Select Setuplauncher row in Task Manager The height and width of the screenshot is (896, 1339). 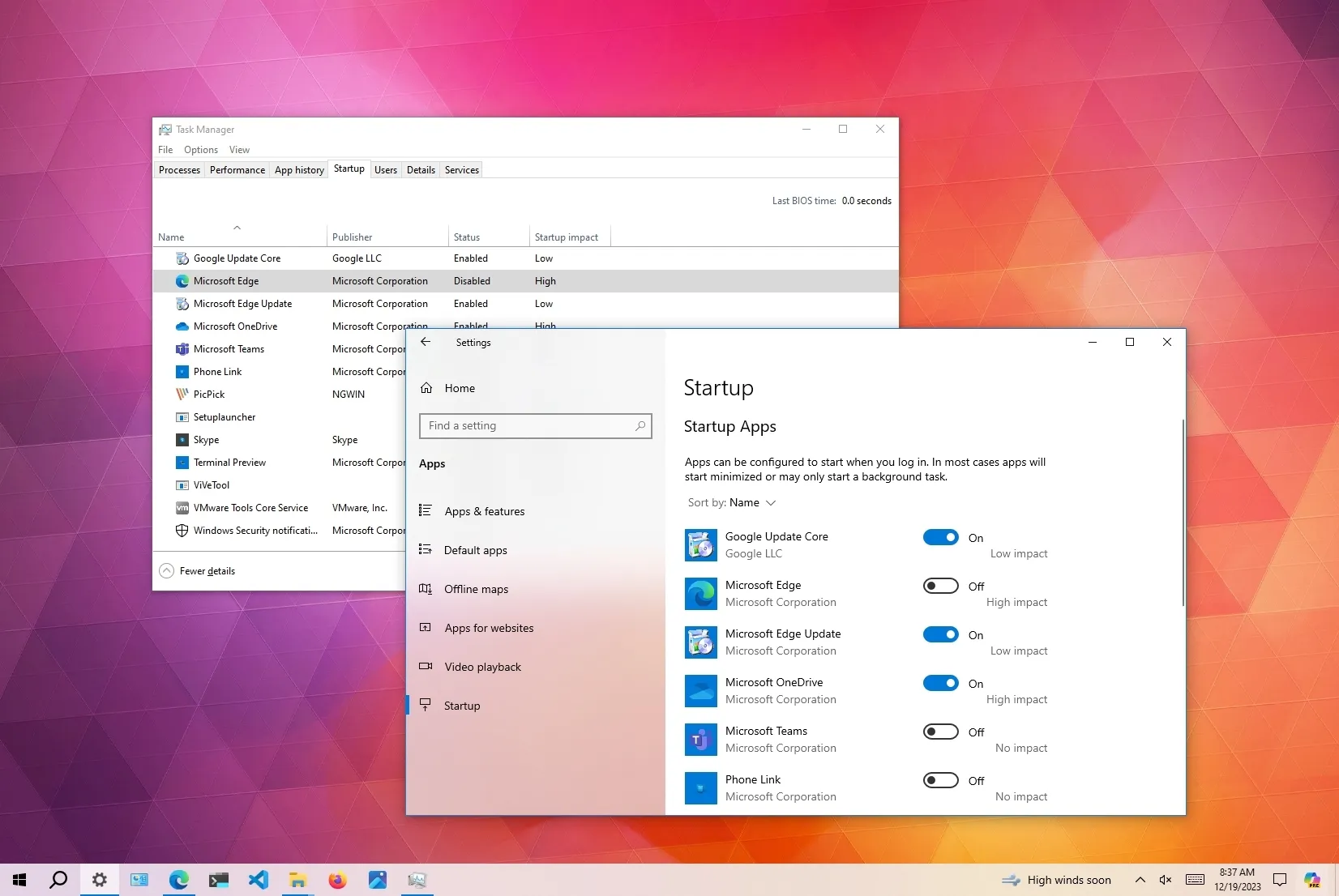click(280, 417)
